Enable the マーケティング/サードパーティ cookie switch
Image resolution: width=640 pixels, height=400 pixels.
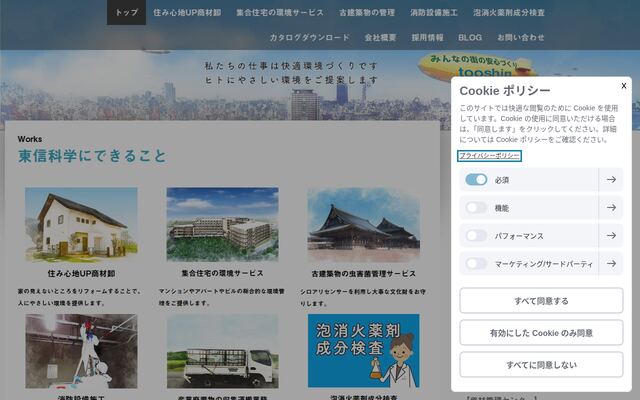(476, 264)
